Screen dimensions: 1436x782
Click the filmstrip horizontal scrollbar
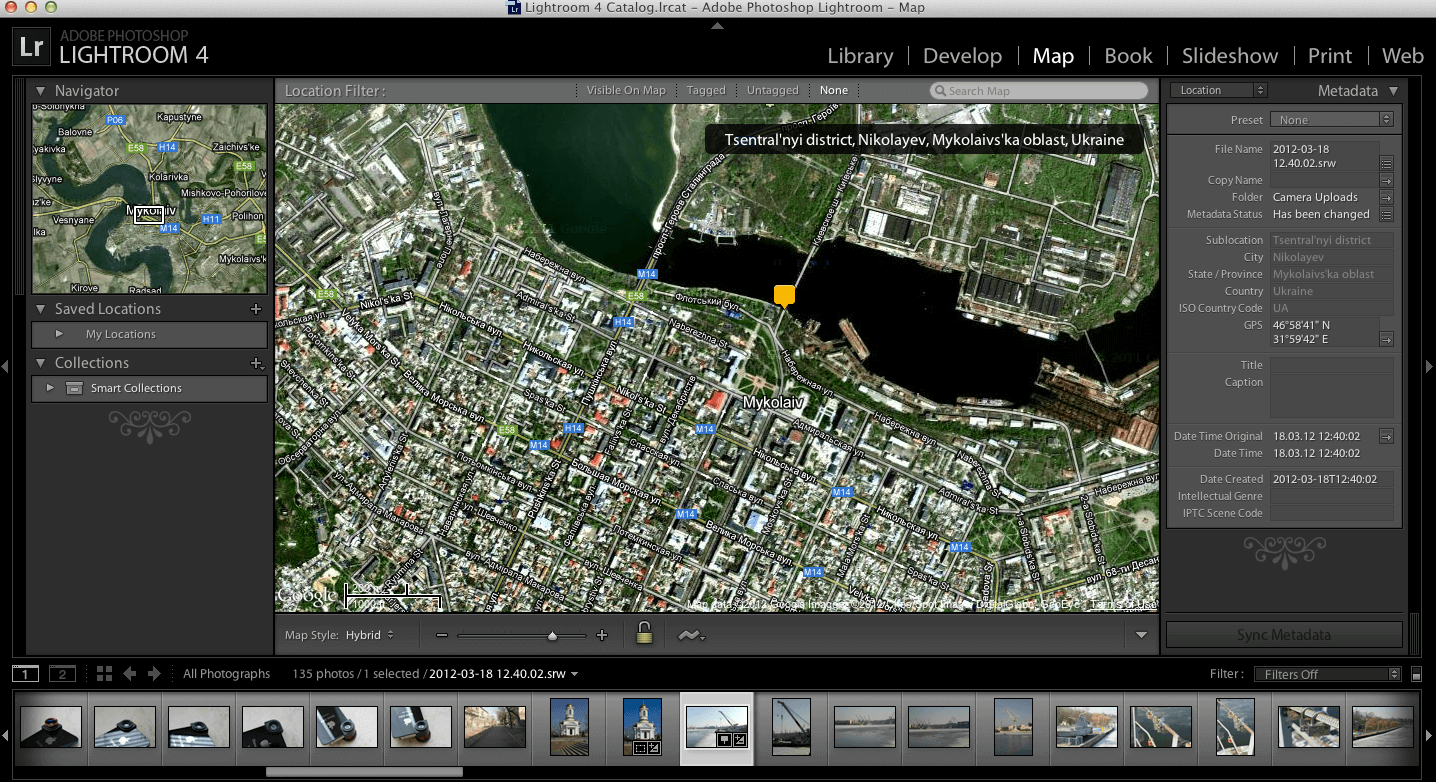(364, 772)
